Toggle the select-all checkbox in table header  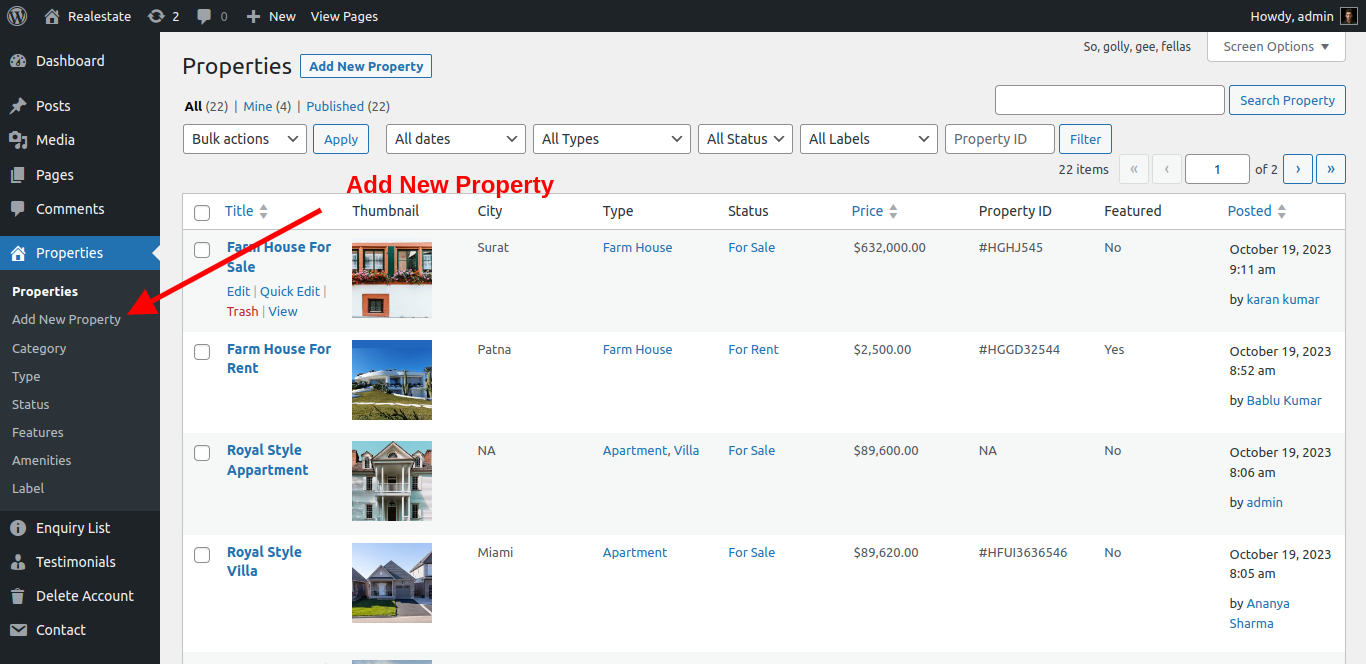[202, 212]
